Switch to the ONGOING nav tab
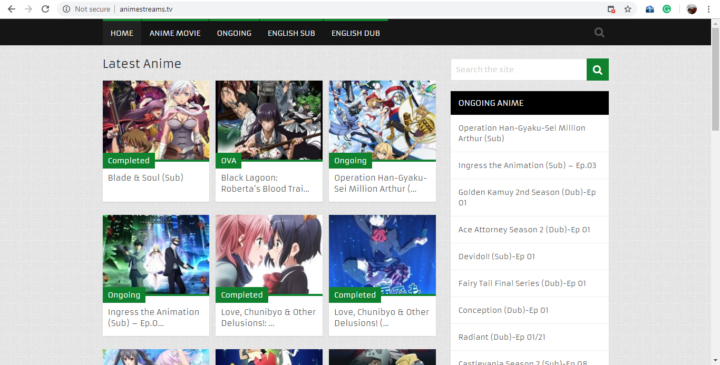 (x=234, y=33)
